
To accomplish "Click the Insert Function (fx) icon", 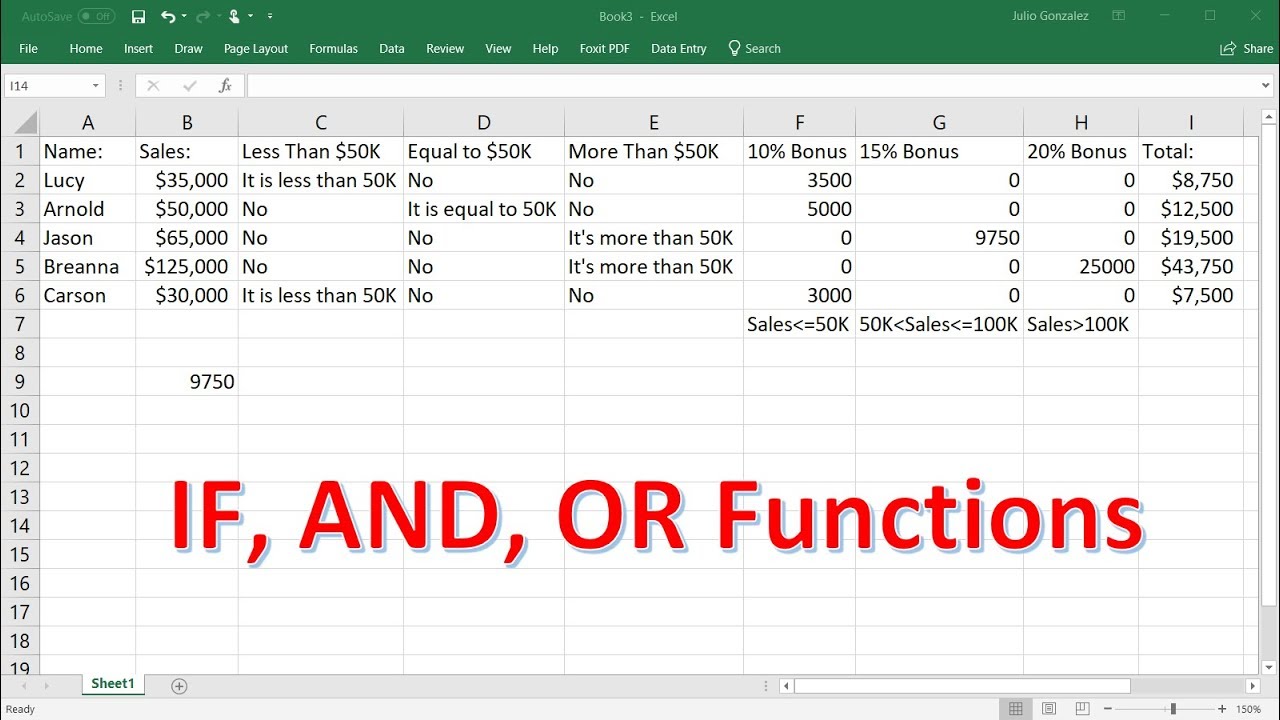I will pyautogui.click(x=225, y=85).
